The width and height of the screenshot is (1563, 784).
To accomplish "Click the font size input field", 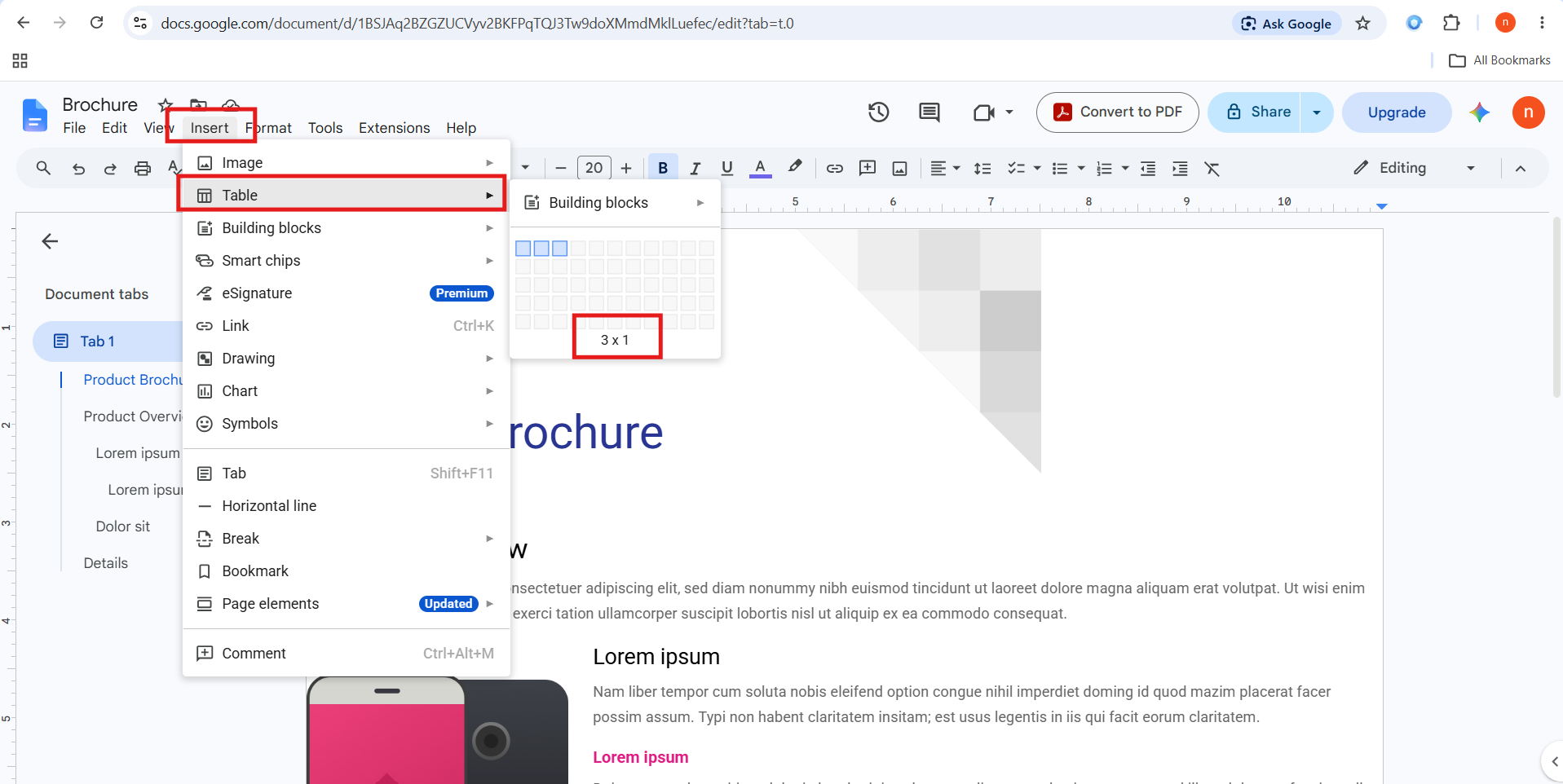I will click(x=594, y=168).
